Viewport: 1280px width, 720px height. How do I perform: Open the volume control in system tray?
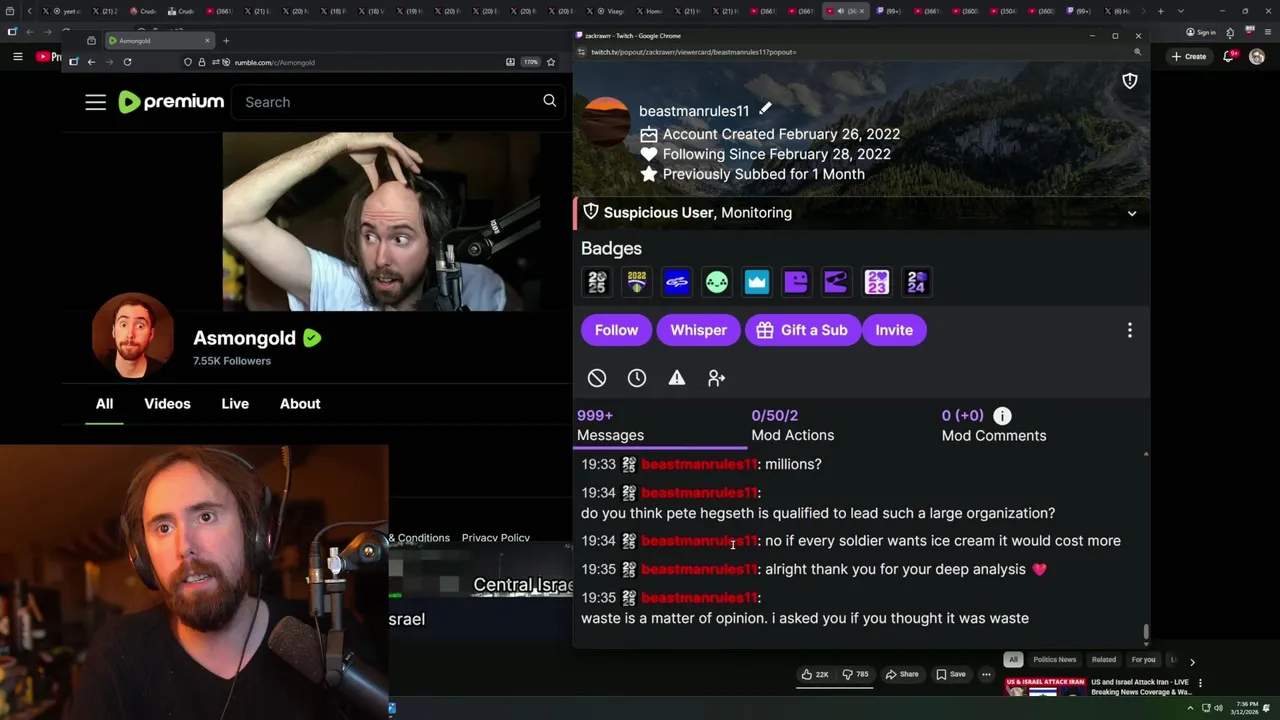coord(1218,709)
